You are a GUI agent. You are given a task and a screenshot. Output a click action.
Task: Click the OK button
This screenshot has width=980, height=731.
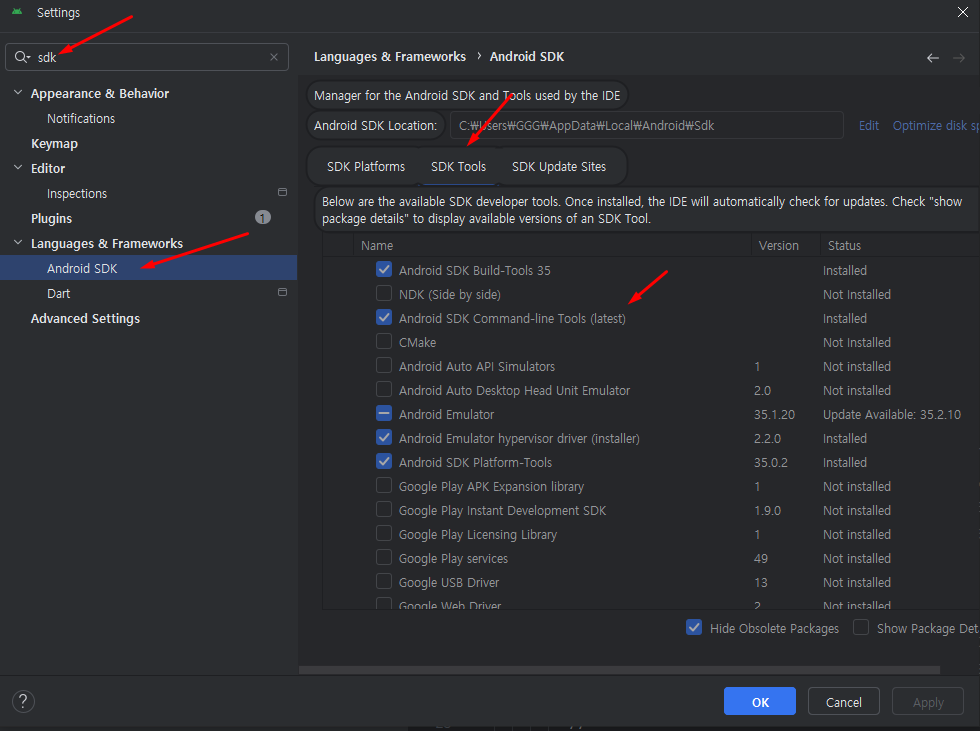[759, 702]
